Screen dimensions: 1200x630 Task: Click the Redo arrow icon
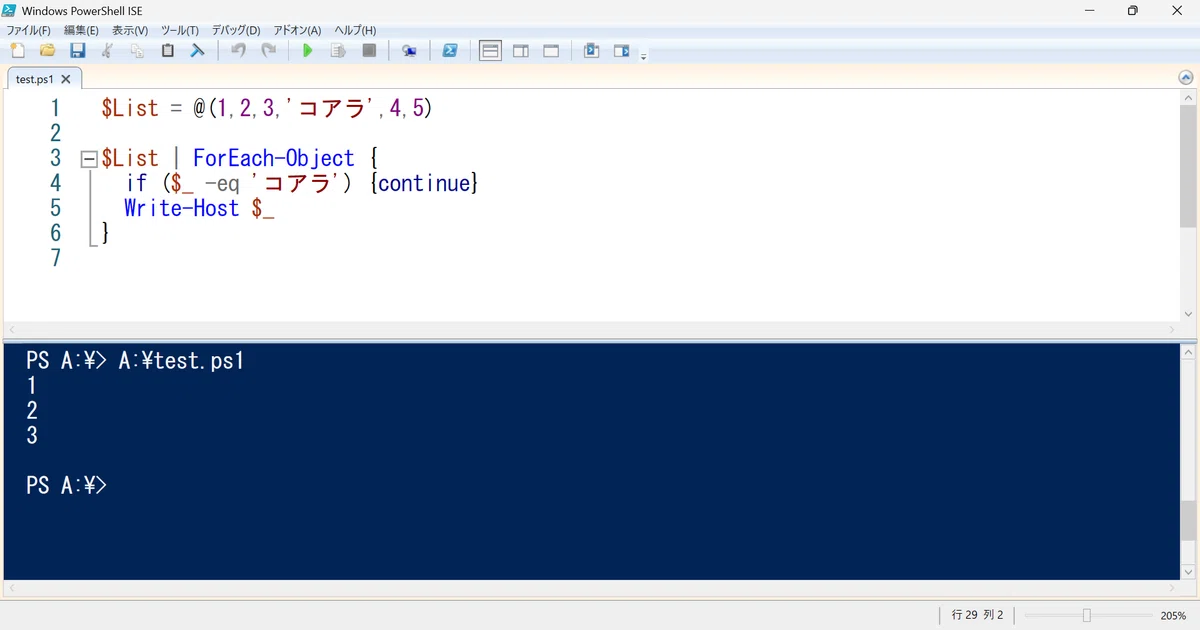coord(268,51)
